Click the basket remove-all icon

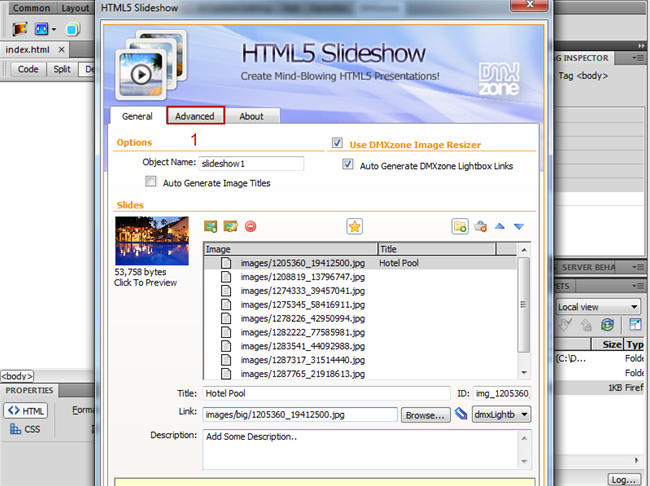[480, 226]
